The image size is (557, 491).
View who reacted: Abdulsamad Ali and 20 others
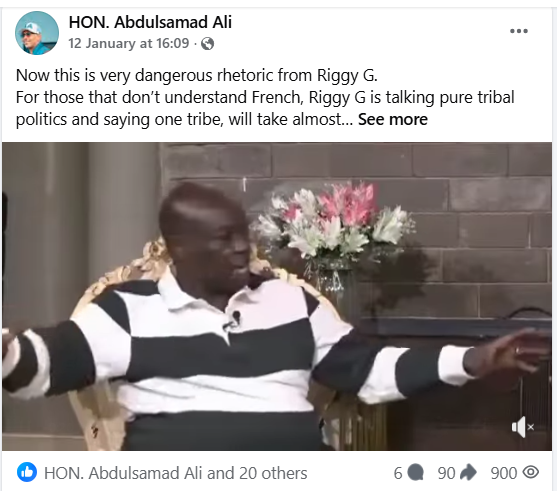[175, 473]
